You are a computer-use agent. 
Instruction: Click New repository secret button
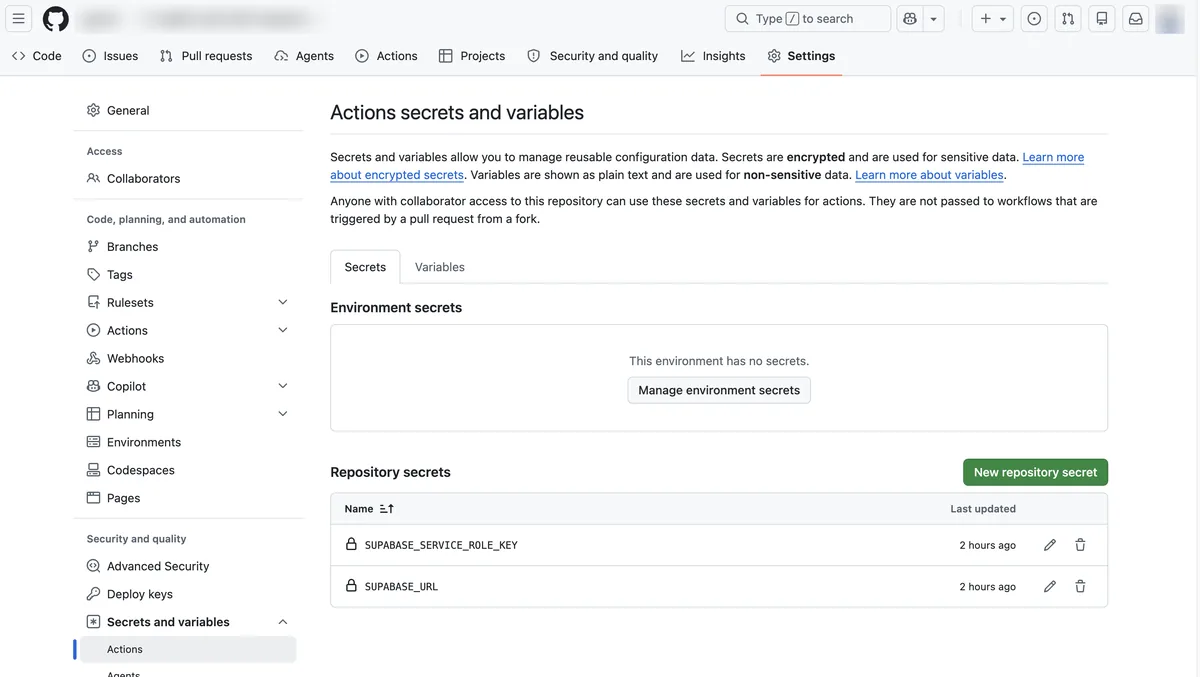1035,472
